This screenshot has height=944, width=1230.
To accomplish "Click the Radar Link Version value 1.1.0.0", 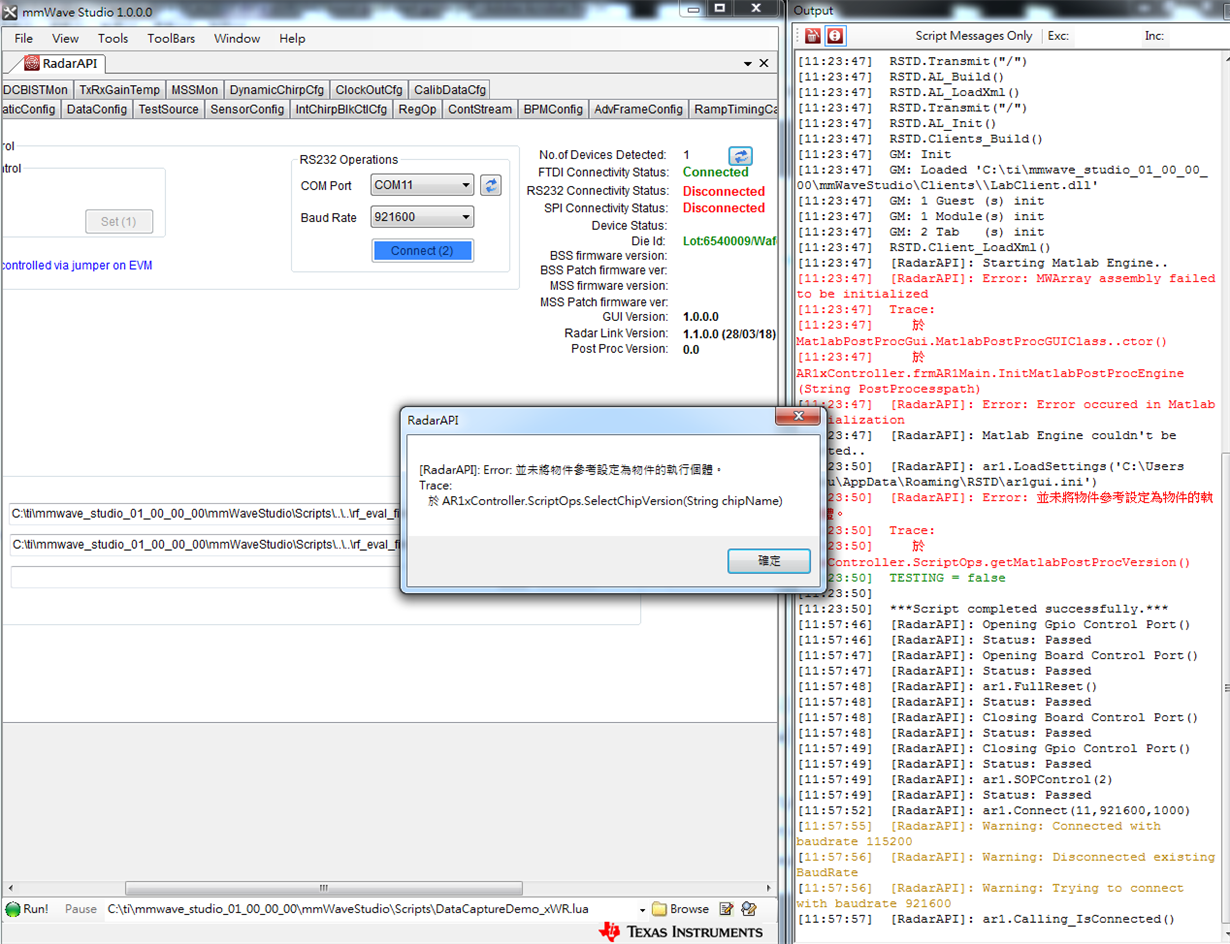I will [x=730, y=333].
